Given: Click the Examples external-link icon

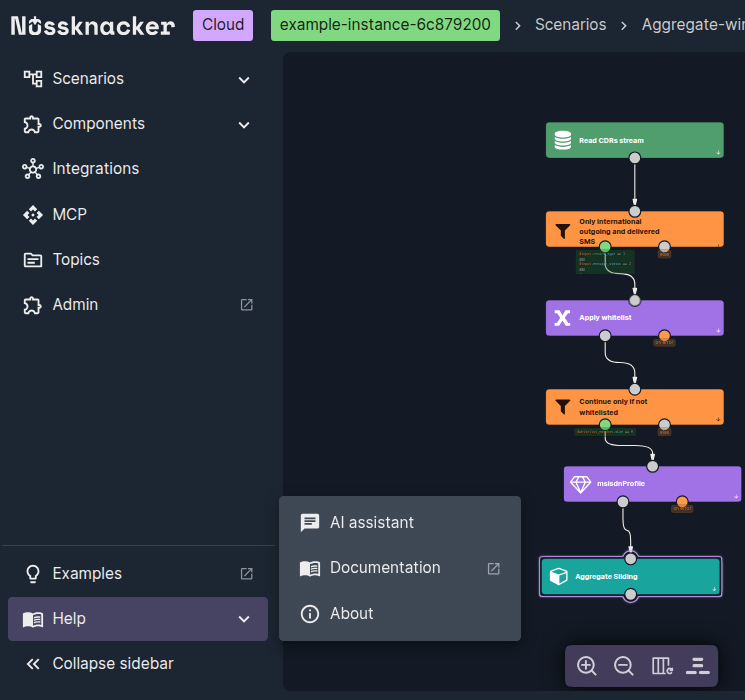Looking at the screenshot, I should (247, 574).
